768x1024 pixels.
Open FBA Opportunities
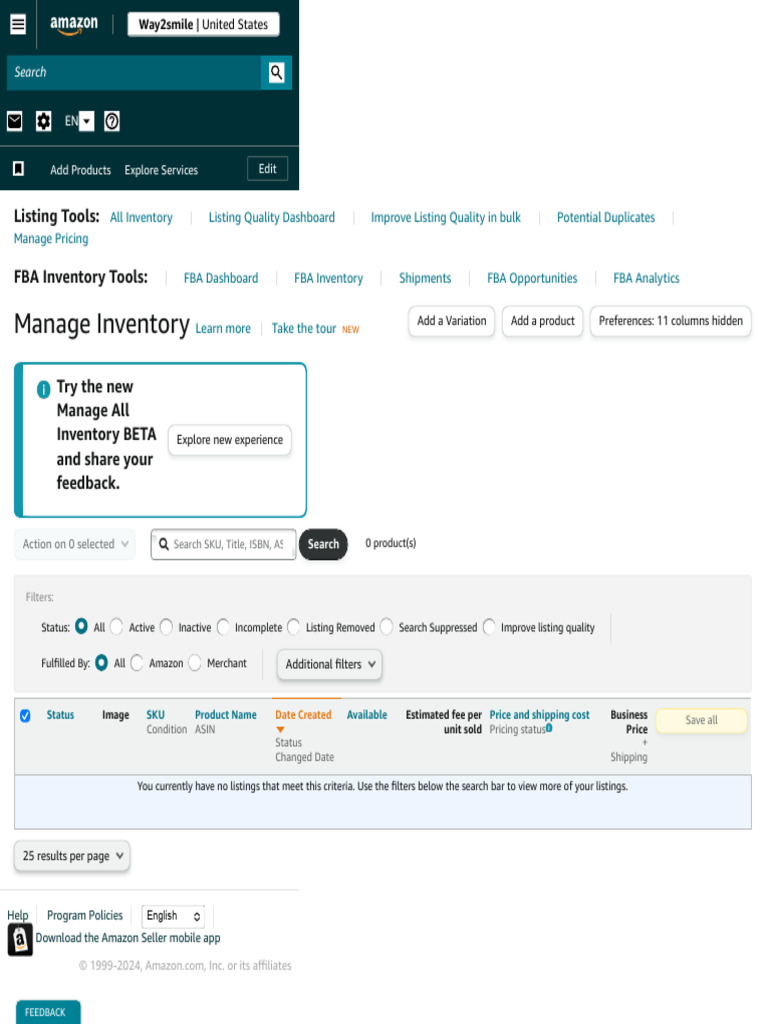tap(532, 278)
